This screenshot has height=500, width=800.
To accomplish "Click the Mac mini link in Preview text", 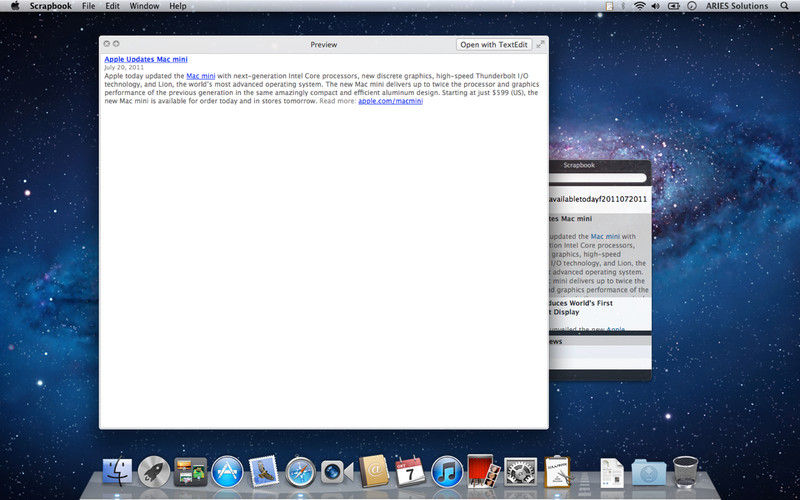I will click(x=201, y=76).
